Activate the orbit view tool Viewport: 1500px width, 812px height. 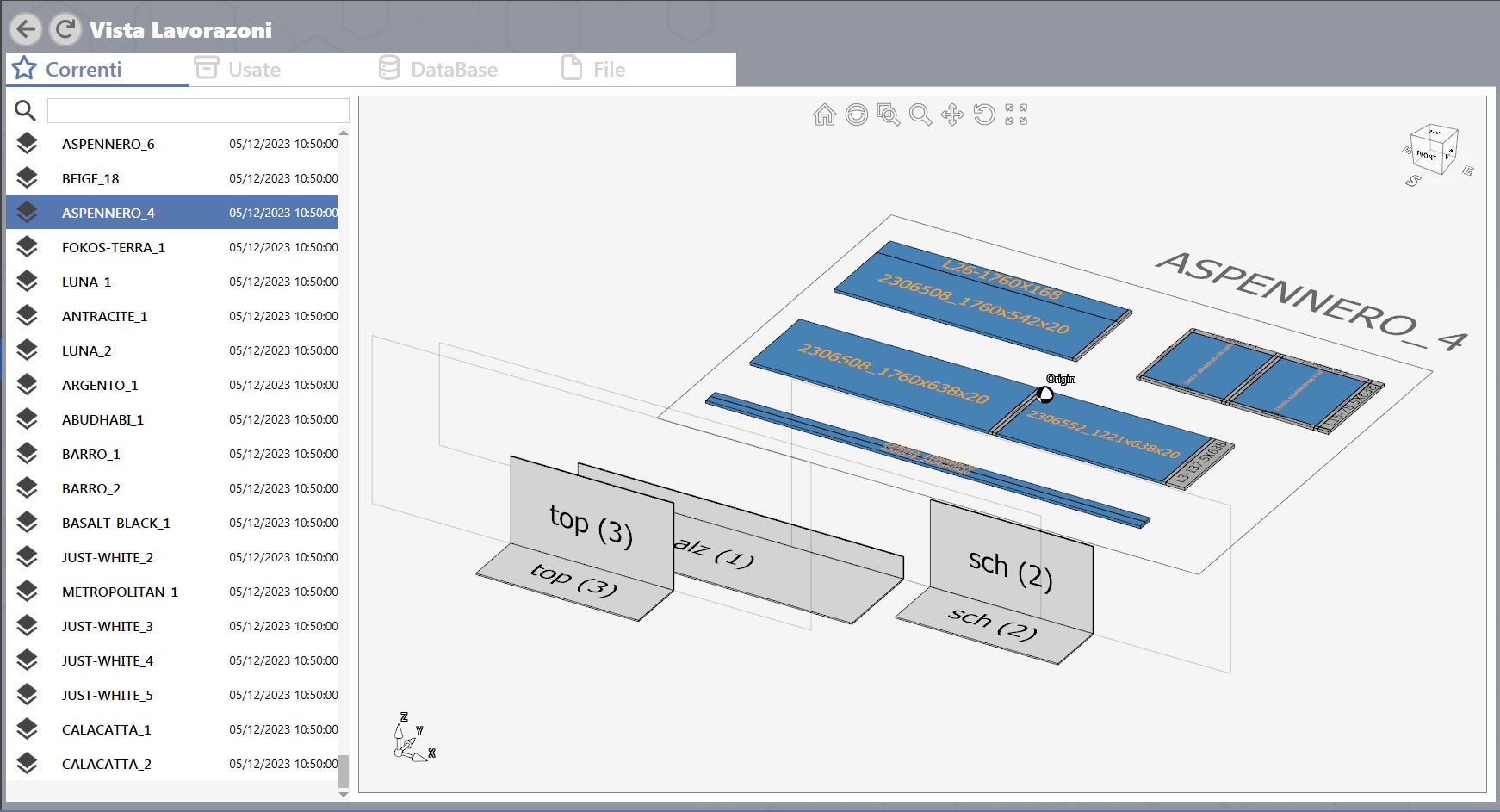856,115
